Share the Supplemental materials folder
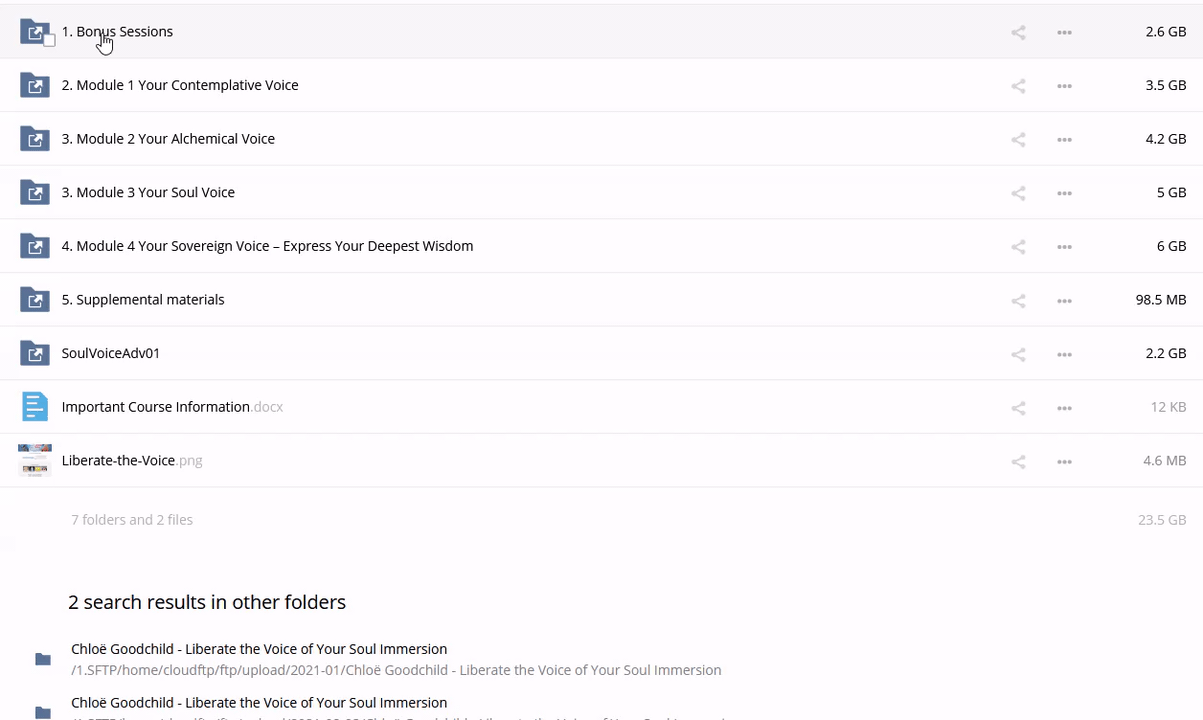This screenshot has height=720, width=1203. (x=1018, y=300)
